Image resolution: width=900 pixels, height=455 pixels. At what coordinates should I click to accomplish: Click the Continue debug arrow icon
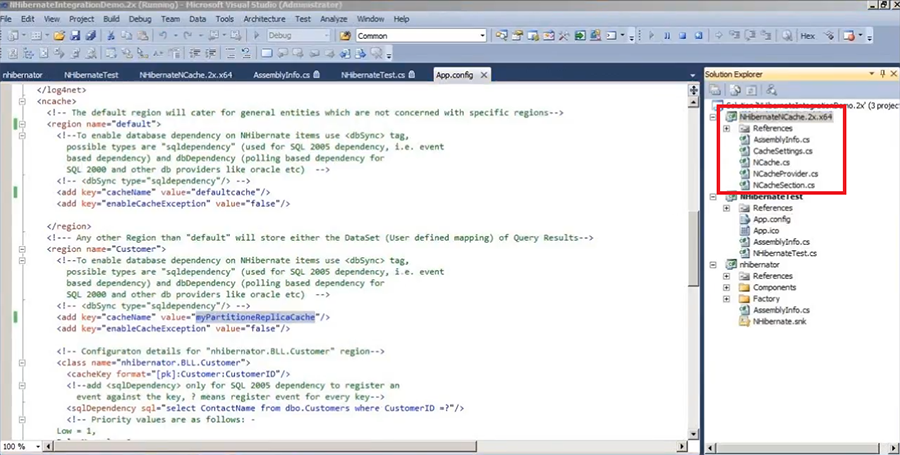[x=651, y=36]
